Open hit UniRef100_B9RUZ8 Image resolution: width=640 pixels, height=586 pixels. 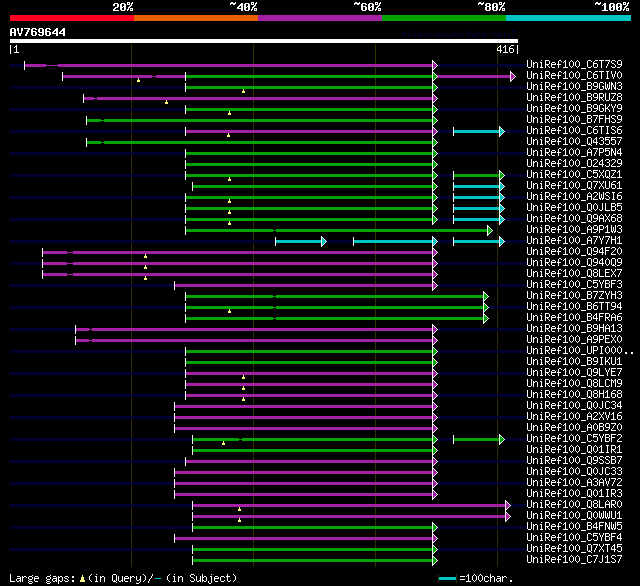pyautogui.click(x=574, y=97)
